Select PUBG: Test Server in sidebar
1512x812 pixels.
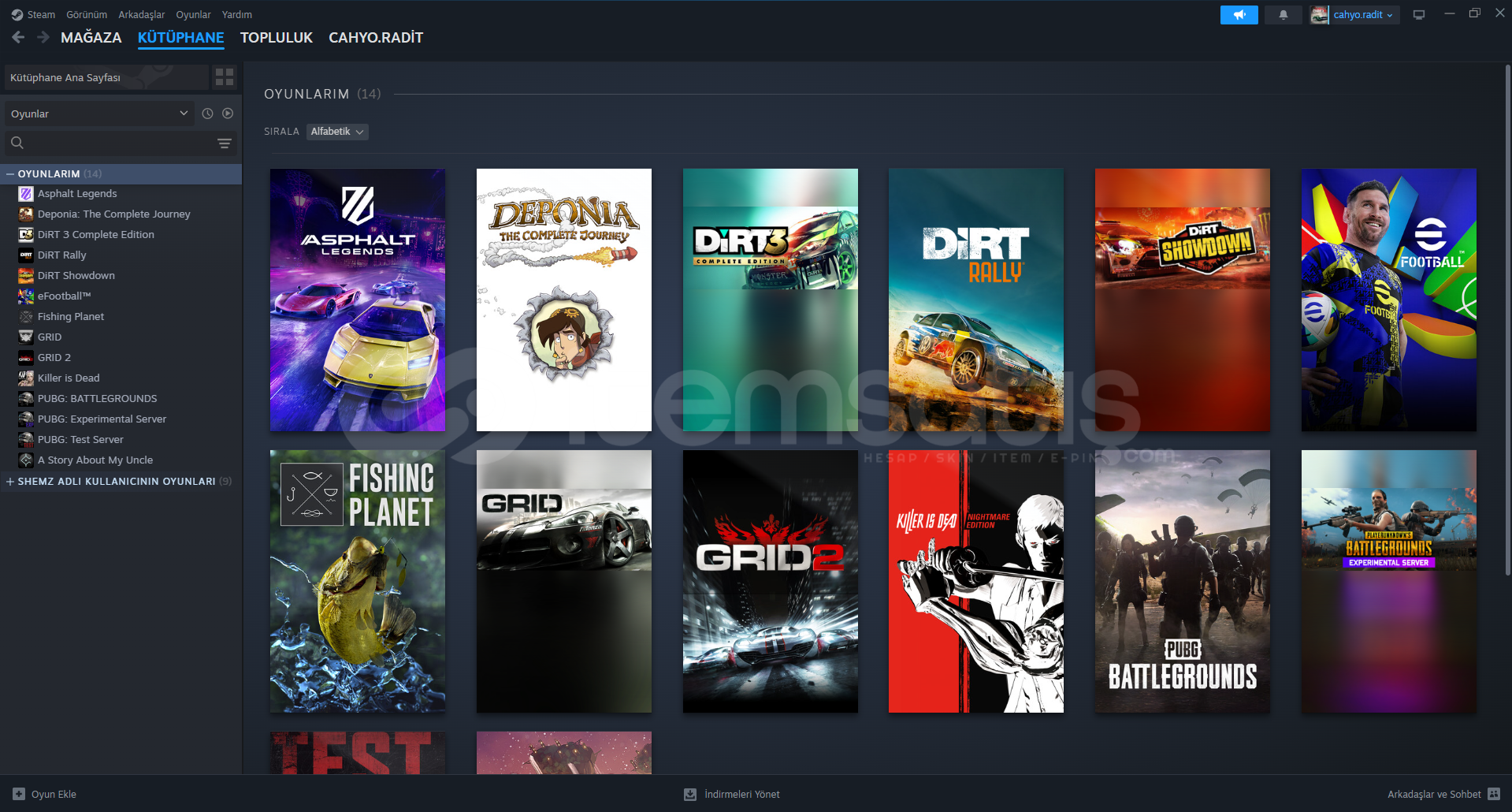coord(80,439)
